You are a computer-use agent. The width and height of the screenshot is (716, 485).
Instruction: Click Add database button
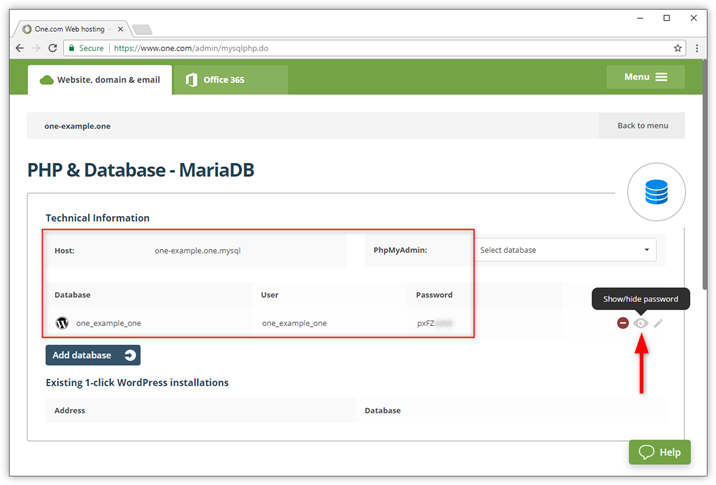click(93, 355)
